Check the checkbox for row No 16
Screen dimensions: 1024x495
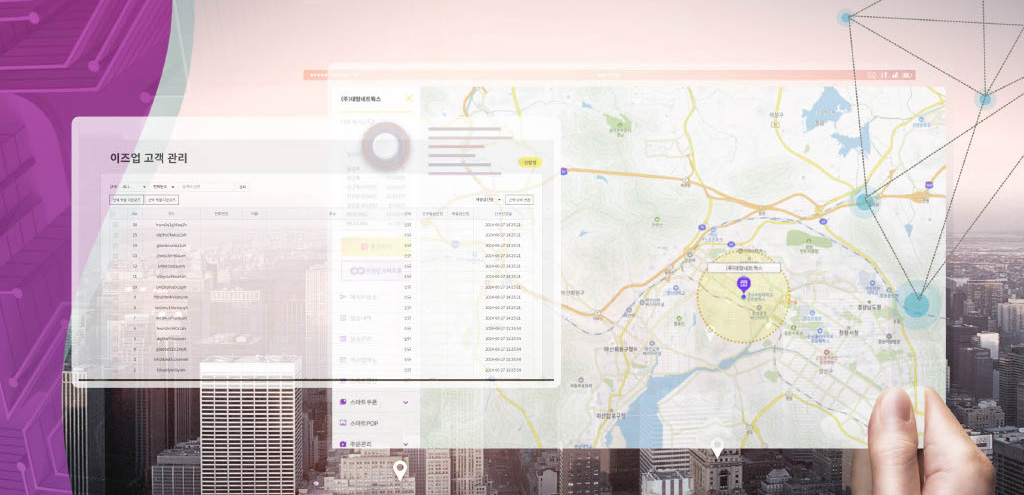[116, 225]
